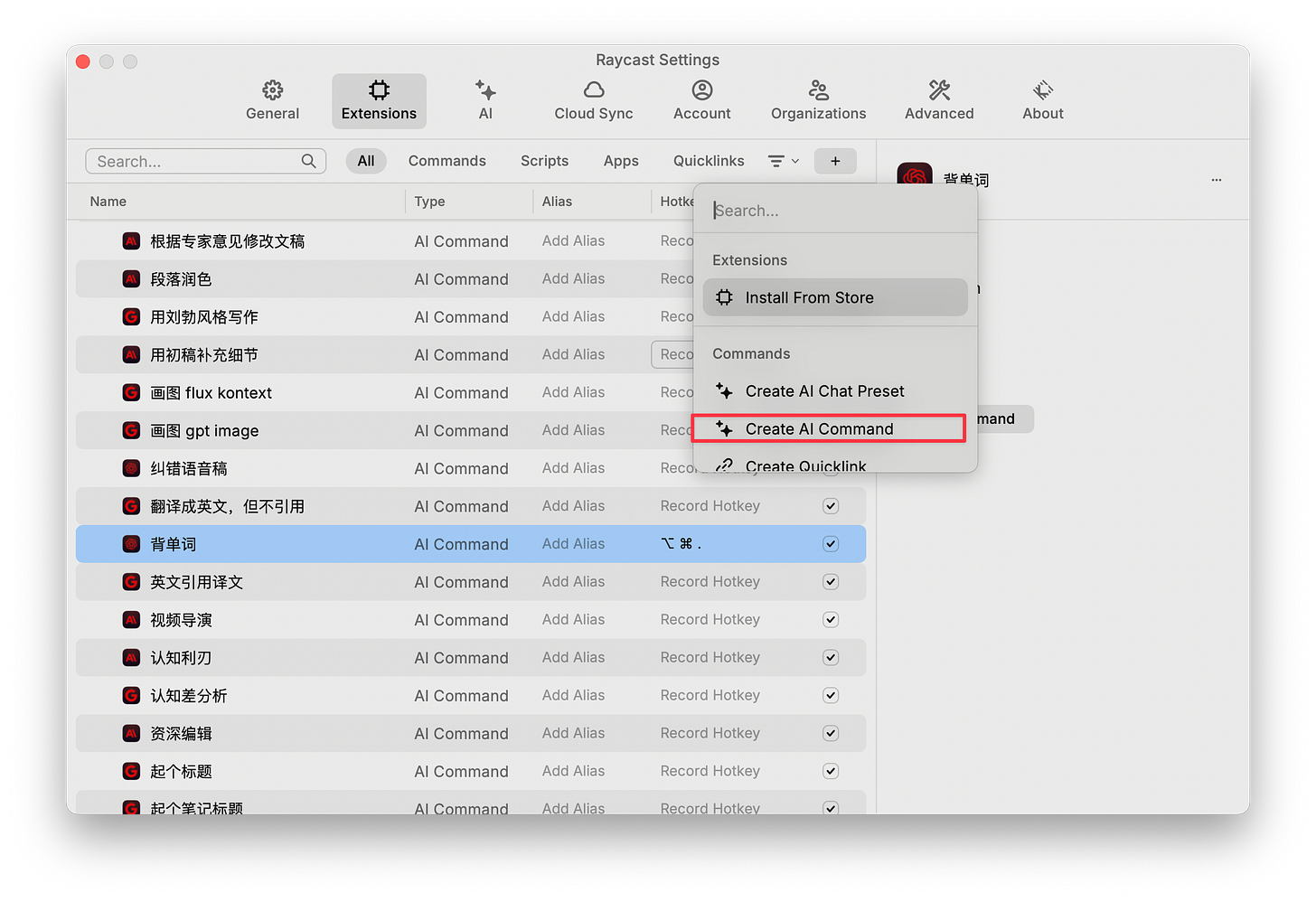Filter the list by Quicklinks
The height and width of the screenshot is (902, 1316).
pos(709,161)
